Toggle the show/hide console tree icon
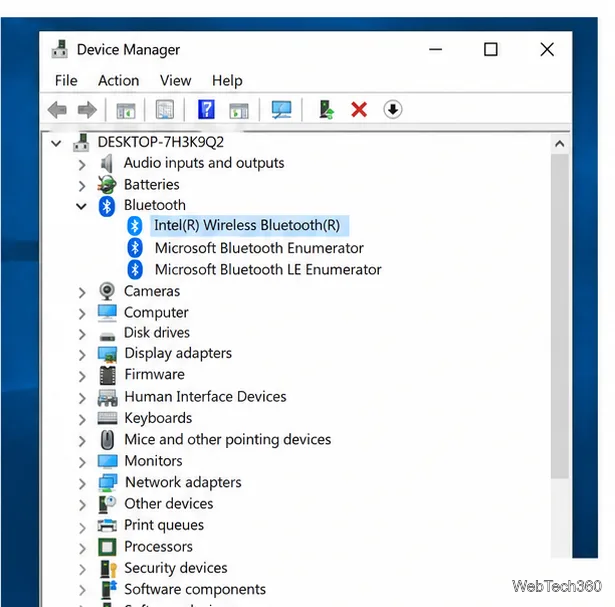The image size is (615, 607). (126, 110)
